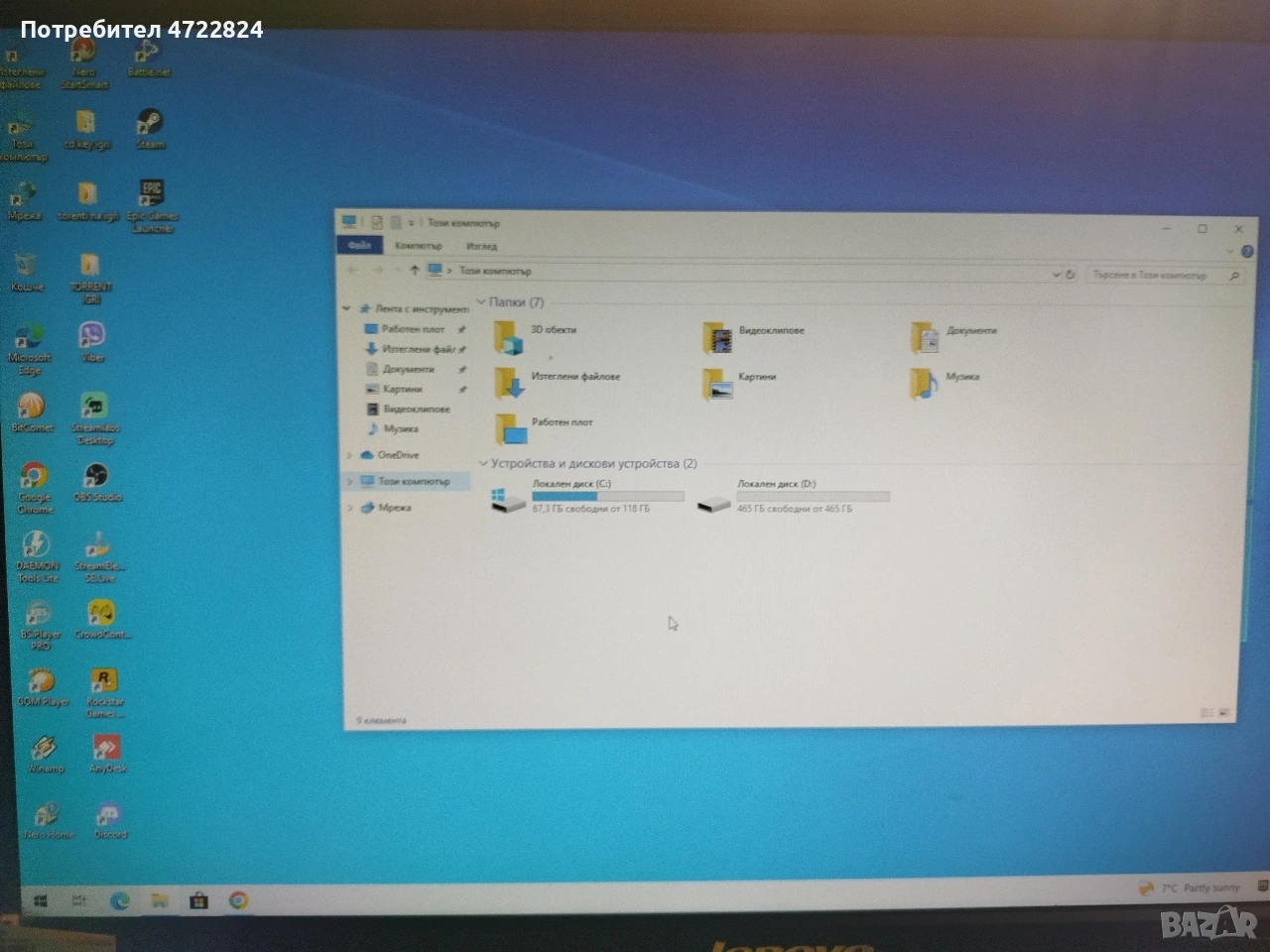Open the Видеоклипове folder in Explorer content
This screenshot has height=952, width=1270.
pos(753,337)
